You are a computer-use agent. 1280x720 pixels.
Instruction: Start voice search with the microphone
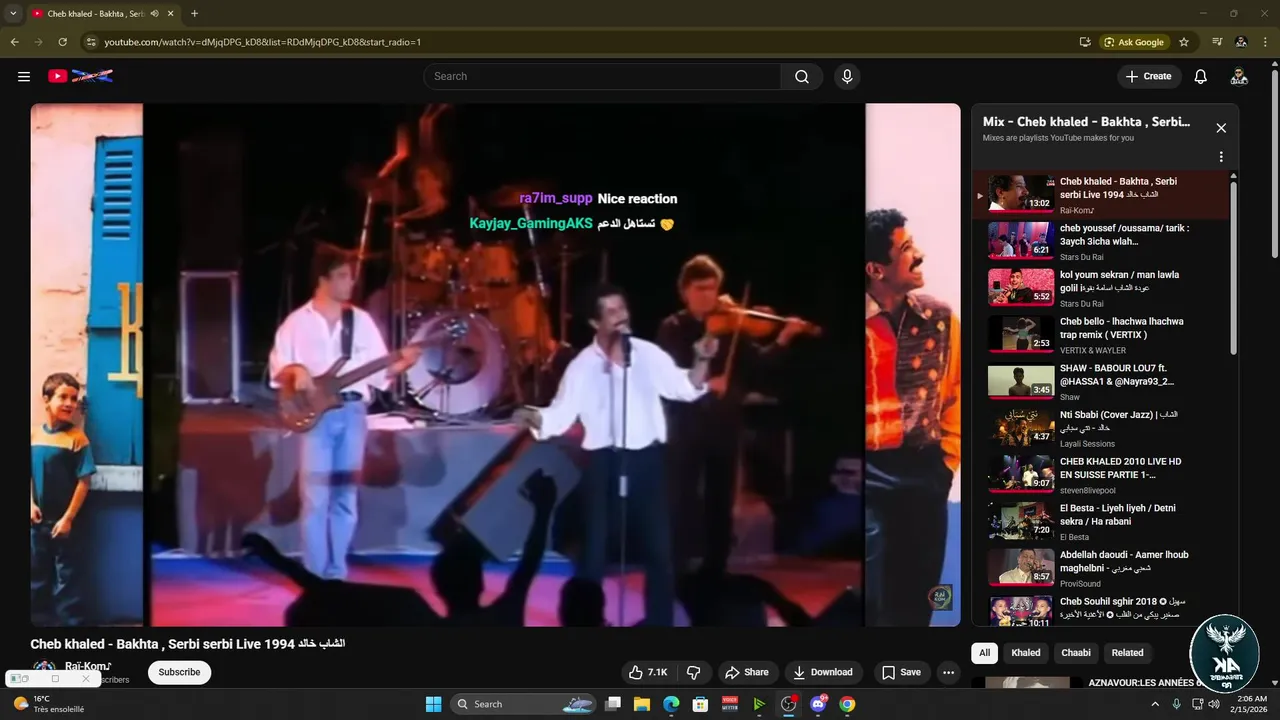point(847,76)
